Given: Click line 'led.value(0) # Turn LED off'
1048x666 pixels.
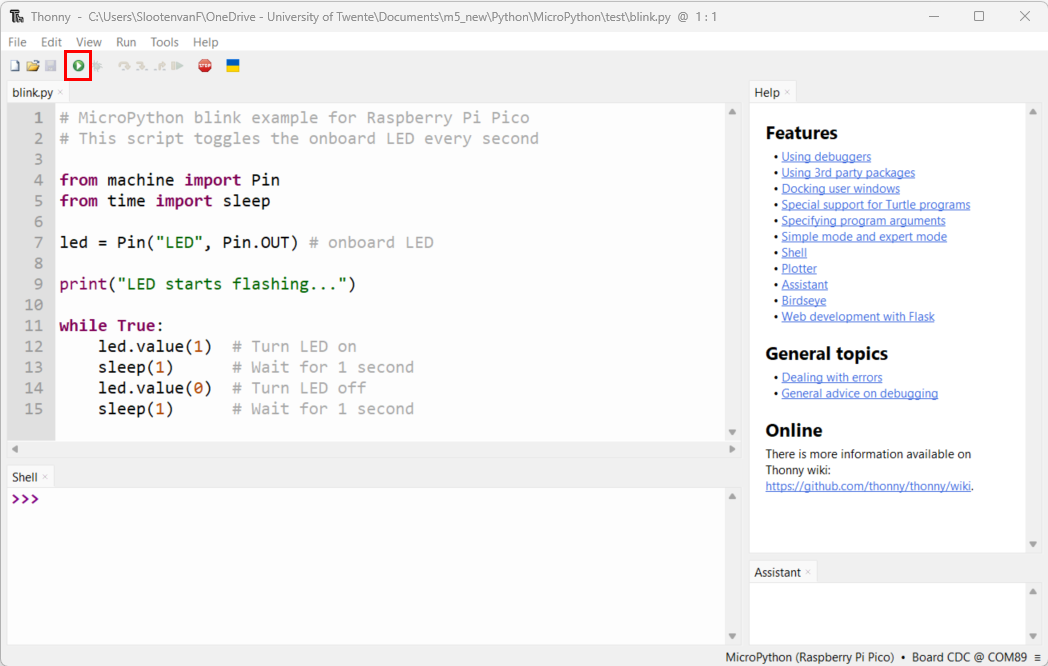Looking at the screenshot, I should [232, 388].
